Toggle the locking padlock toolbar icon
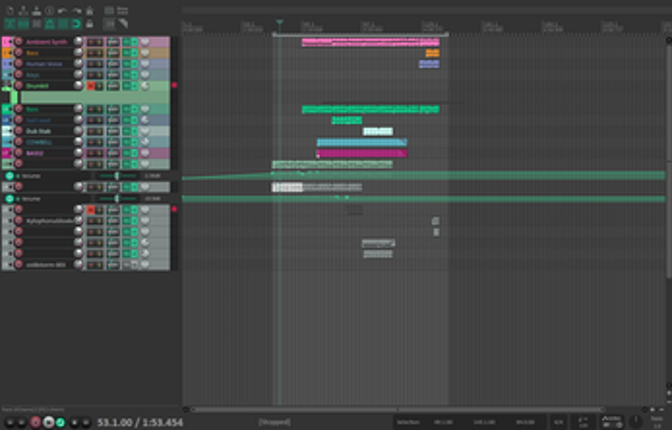 90,23
